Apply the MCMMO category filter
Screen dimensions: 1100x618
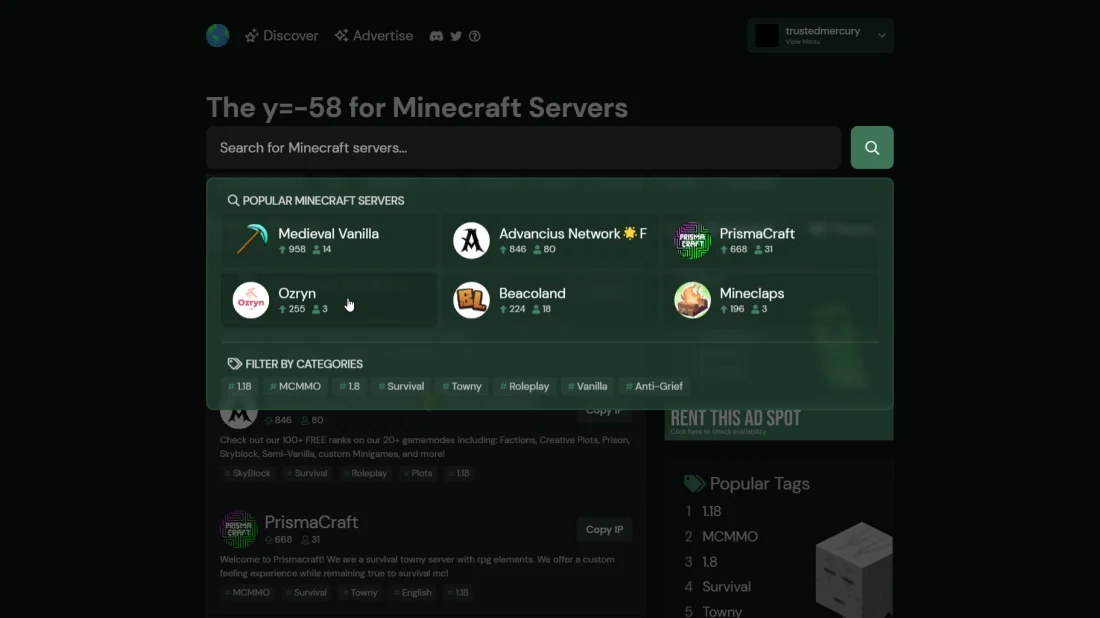point(295,386)
